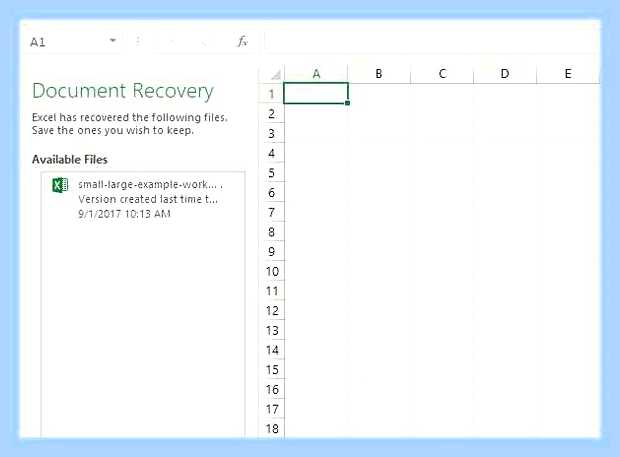
Task: Select row 4 header
Action: tap(271, 153)
